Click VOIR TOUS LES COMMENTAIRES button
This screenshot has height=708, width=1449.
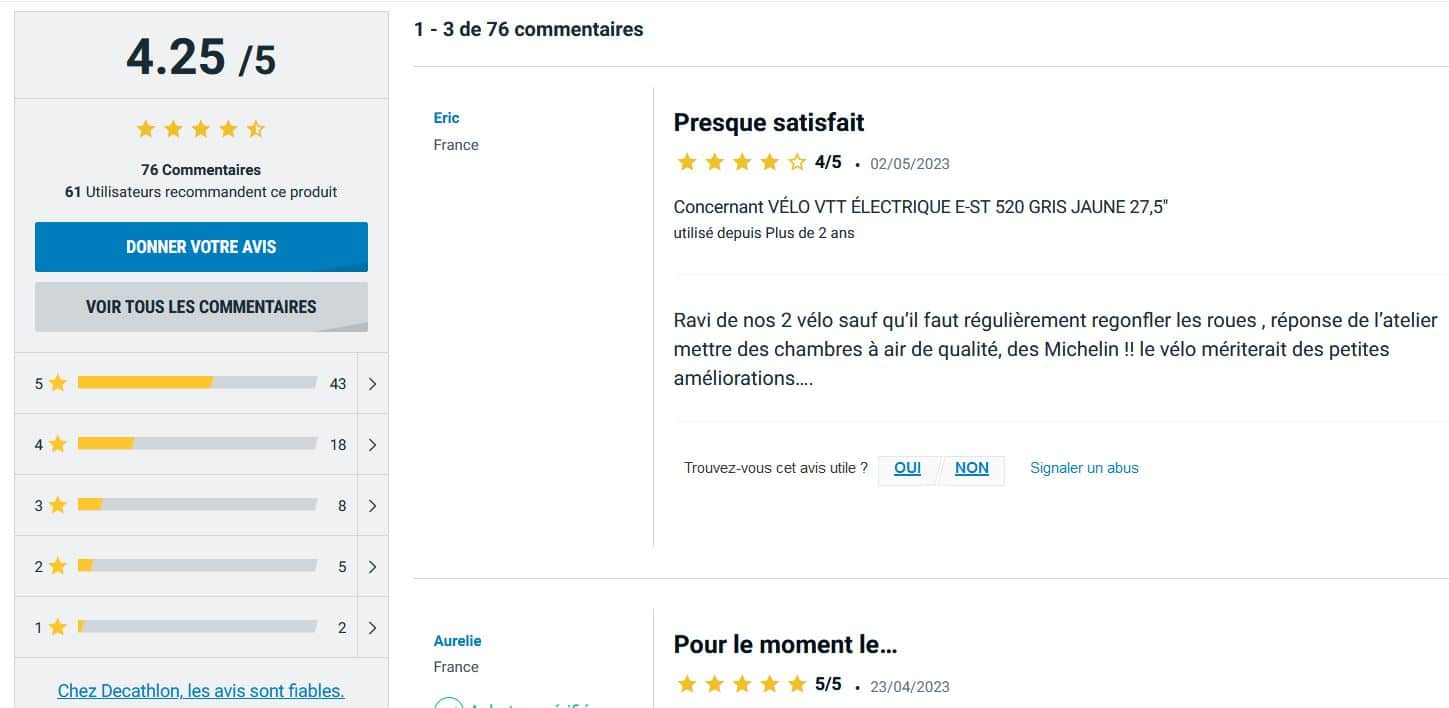201,307
